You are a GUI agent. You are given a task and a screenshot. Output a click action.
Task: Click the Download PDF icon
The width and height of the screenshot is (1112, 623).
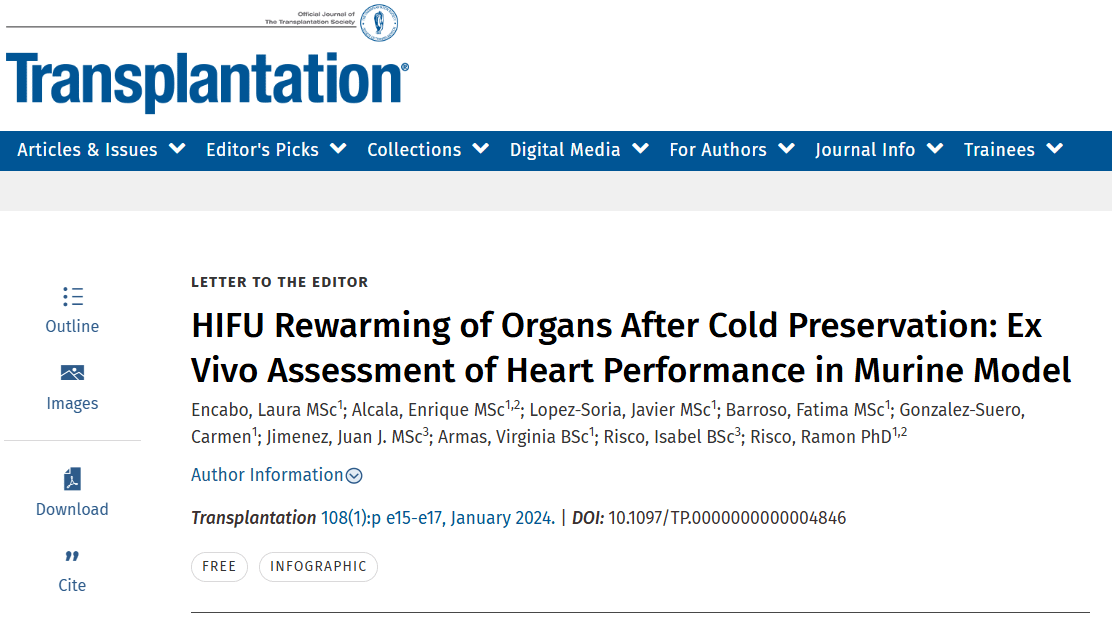(72, 479)
